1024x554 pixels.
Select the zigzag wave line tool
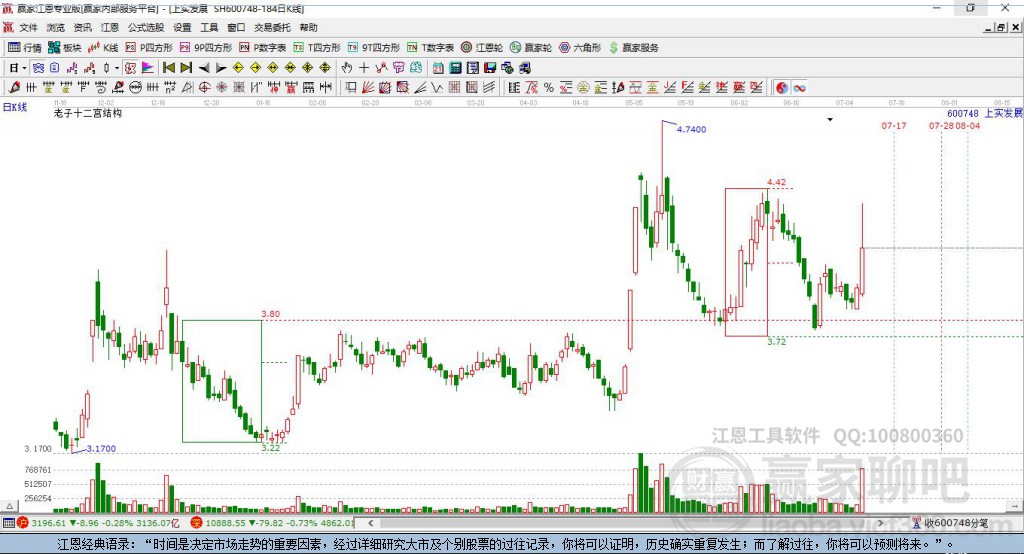point(437,88)
